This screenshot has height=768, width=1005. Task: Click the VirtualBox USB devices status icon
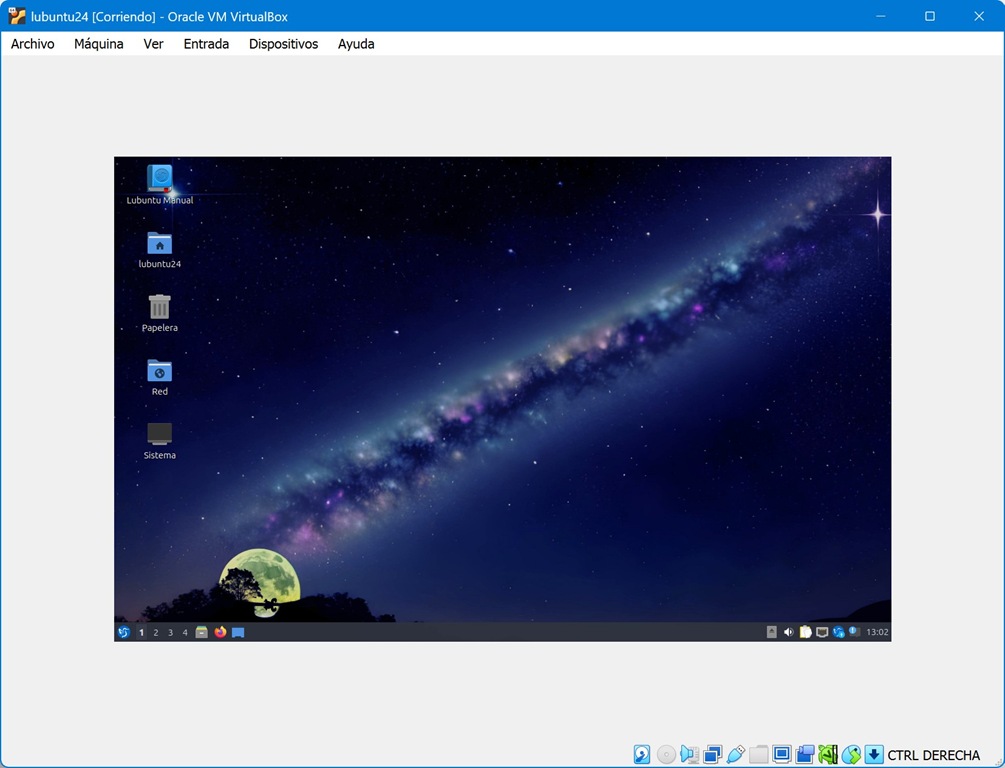(x=736, y=754)
